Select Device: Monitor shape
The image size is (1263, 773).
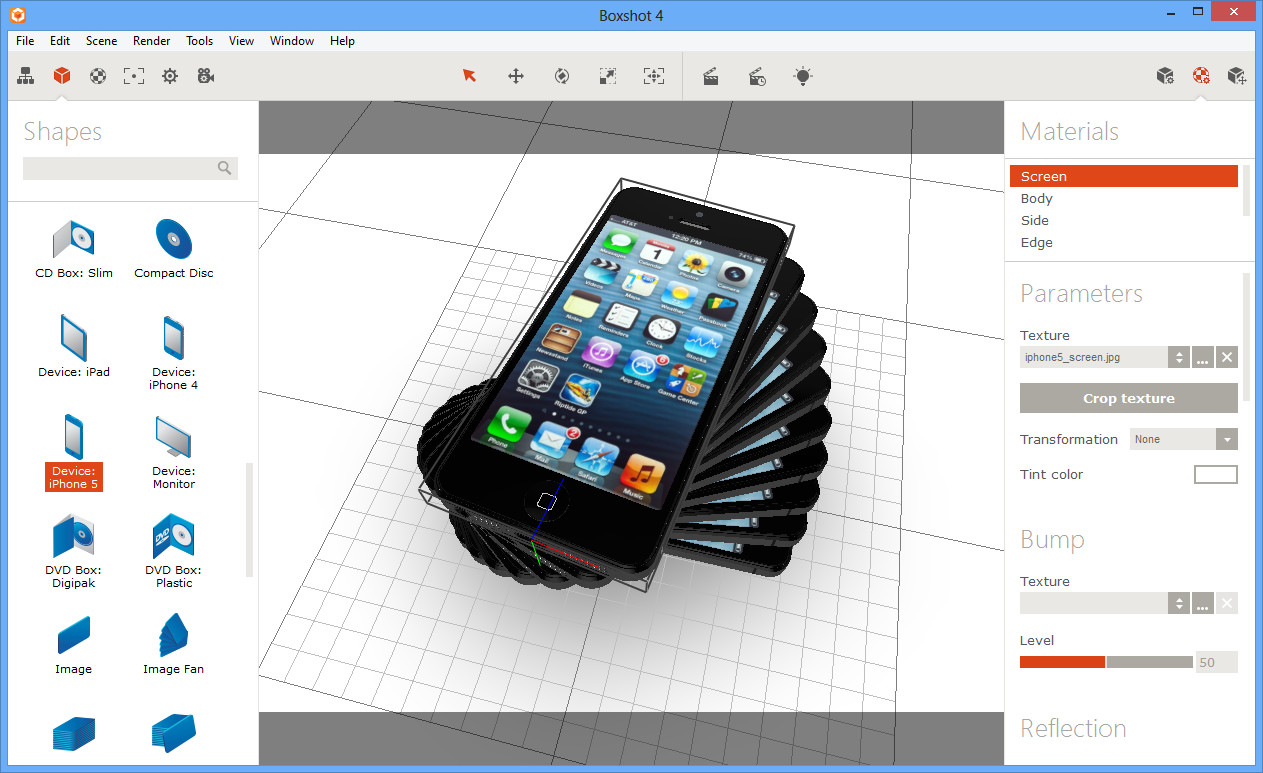click(x=174, y=452)
